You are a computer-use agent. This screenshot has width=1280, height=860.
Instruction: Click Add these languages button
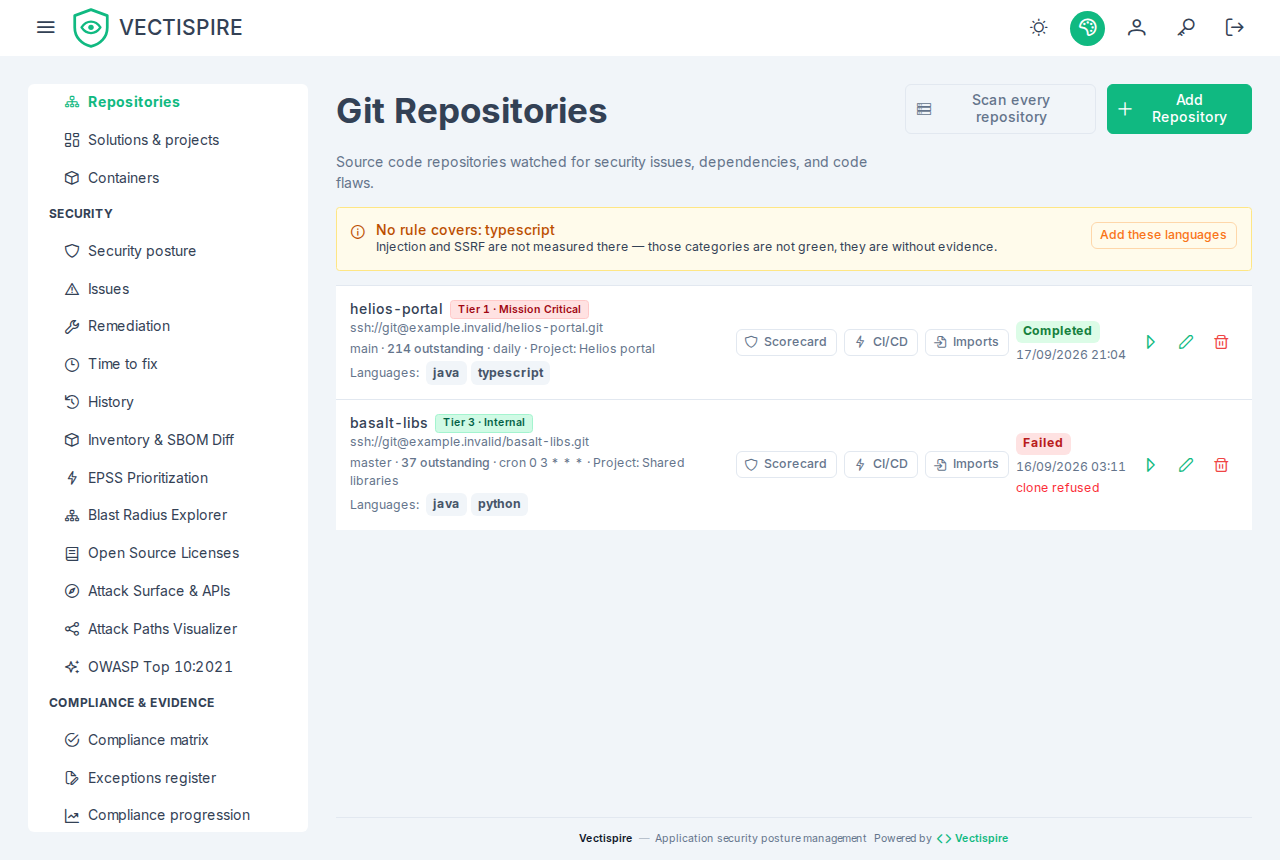pos(1163,235)
